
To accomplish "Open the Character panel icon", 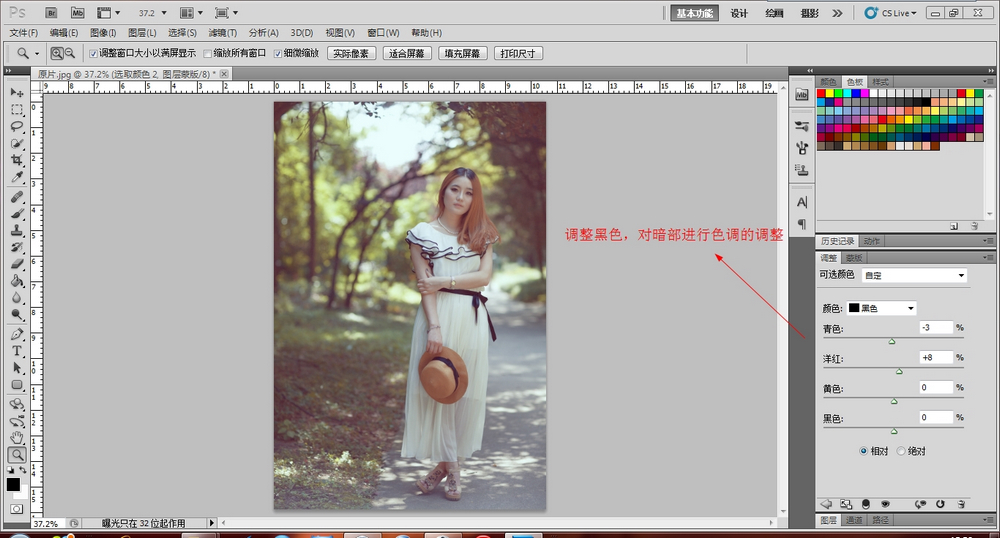I will tap(802, 202).
